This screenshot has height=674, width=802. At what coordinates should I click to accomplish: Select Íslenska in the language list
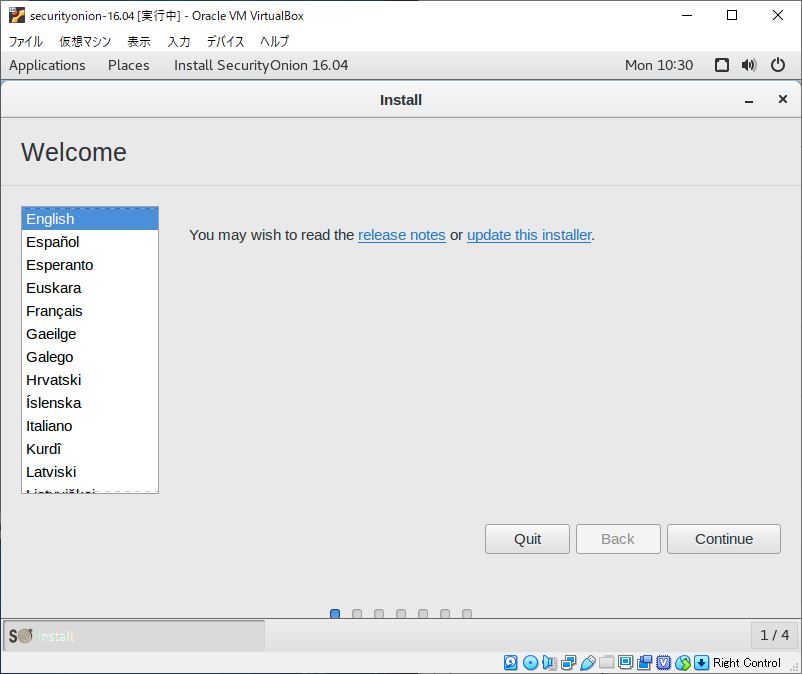(x=90, y=403)
